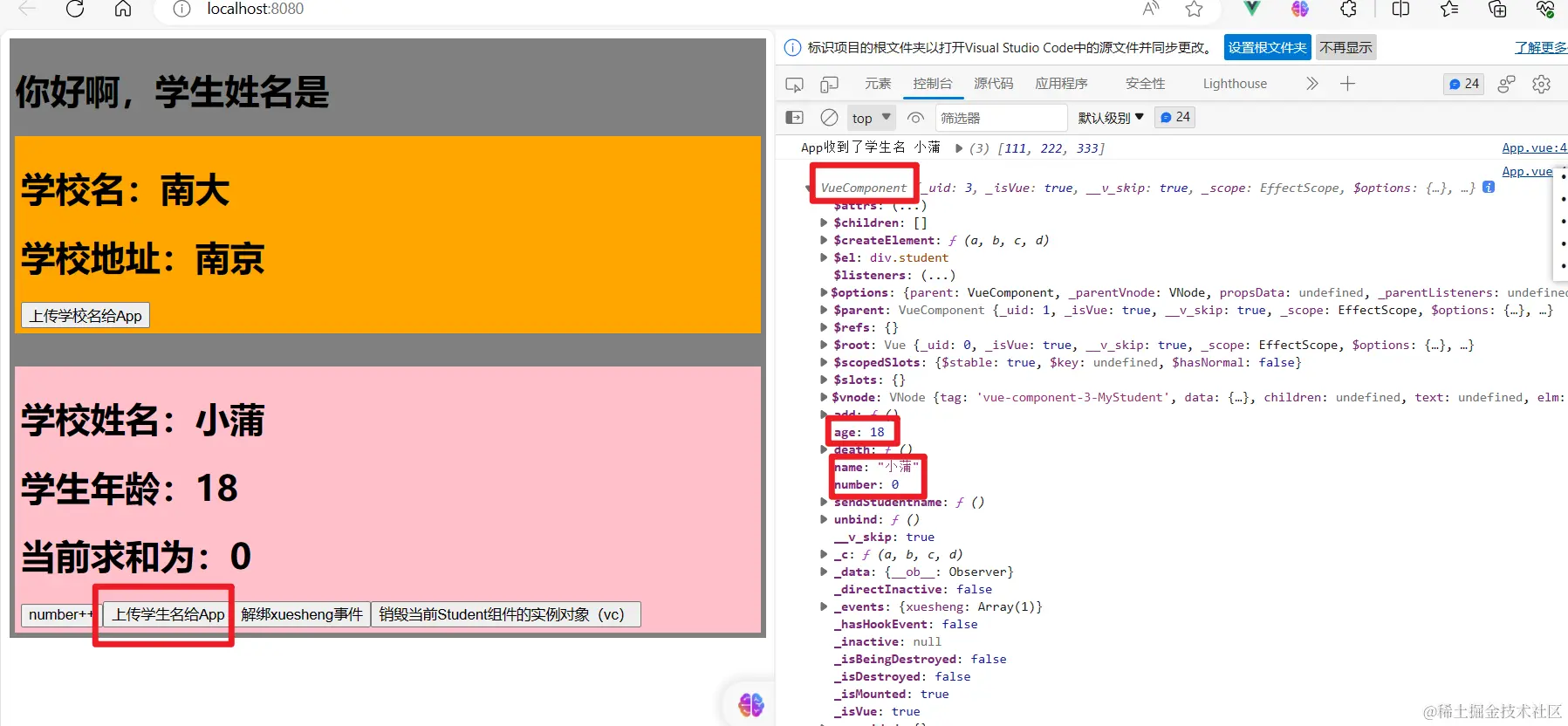Expand the _events object
The height and width of the screenshot is (726, 1568).
[824, 606]
